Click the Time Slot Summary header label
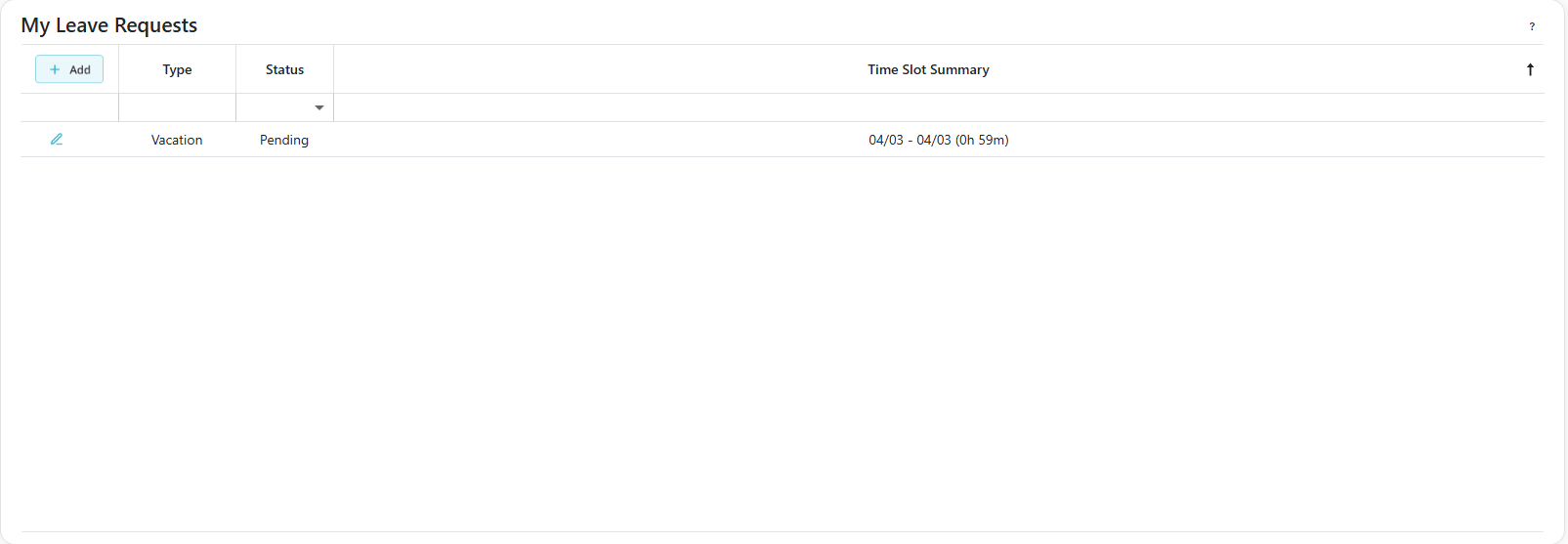The height and width of the screenshot is (544, 1568). [928, 69]
